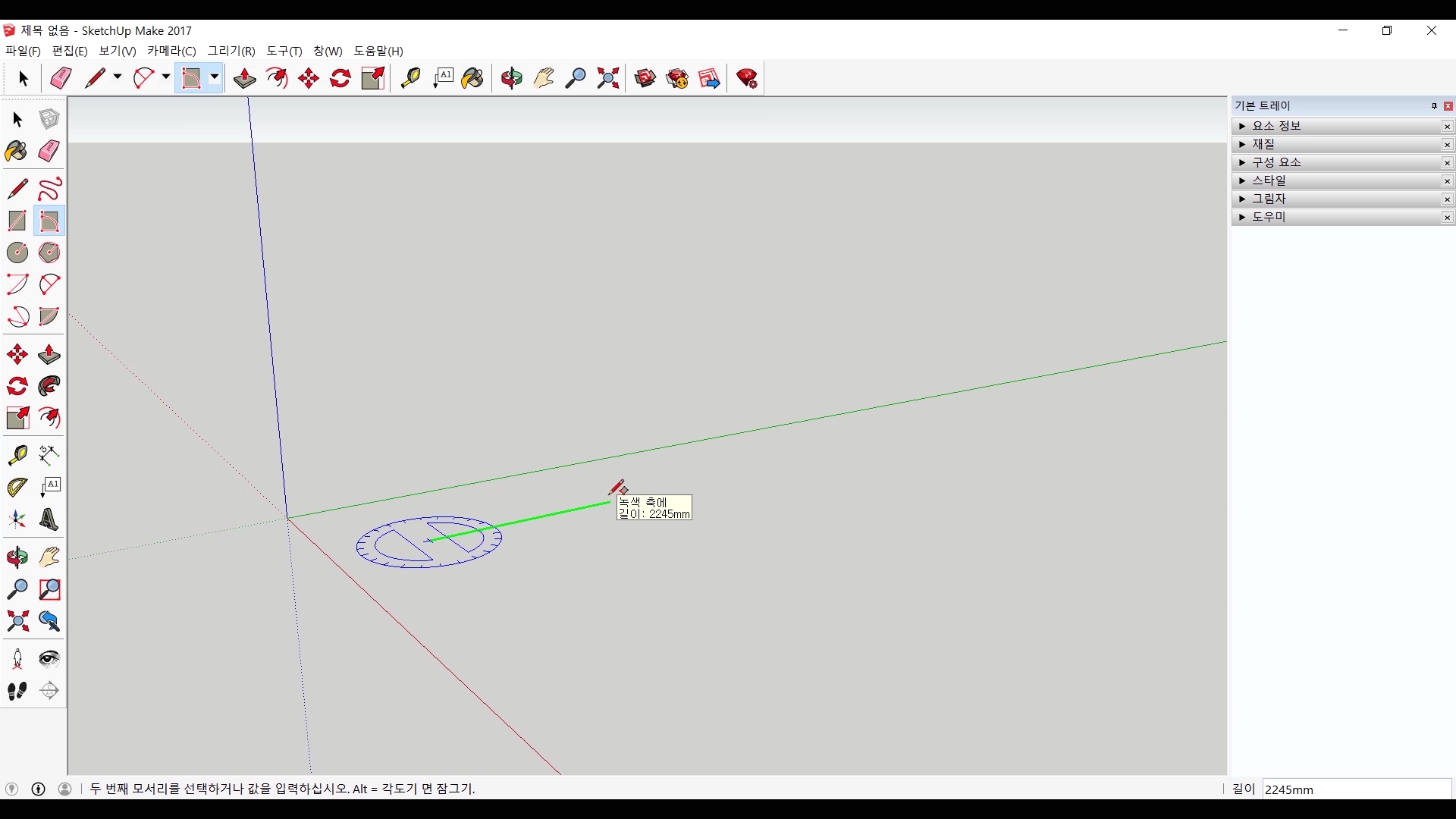Choose the Paint Bucket tool in left toolbar
This screenshot has width=1456, height=819.
click(x=17, y=151)
